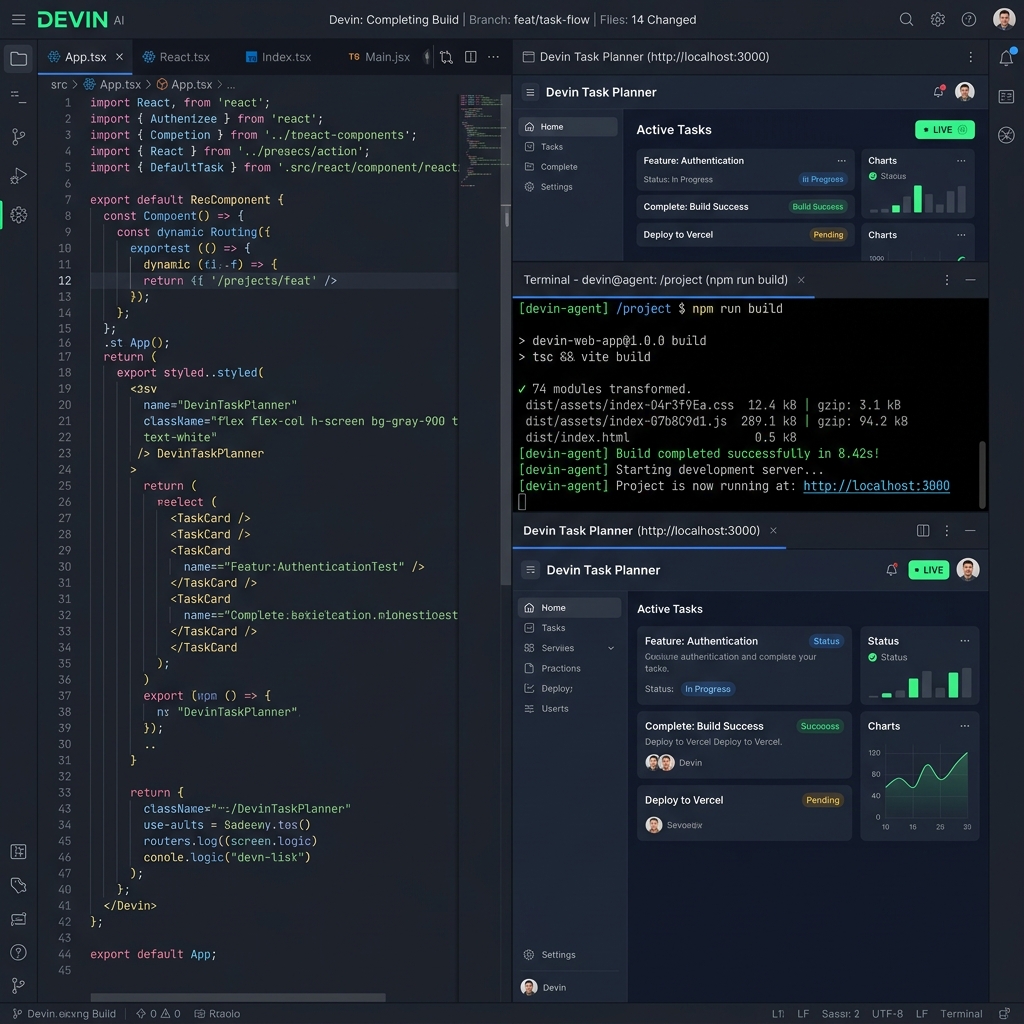Viewport: 1024px width, 1024px height.
Task: Open Status card ellipsis menu in lower preview
Action: click(964, 641)
